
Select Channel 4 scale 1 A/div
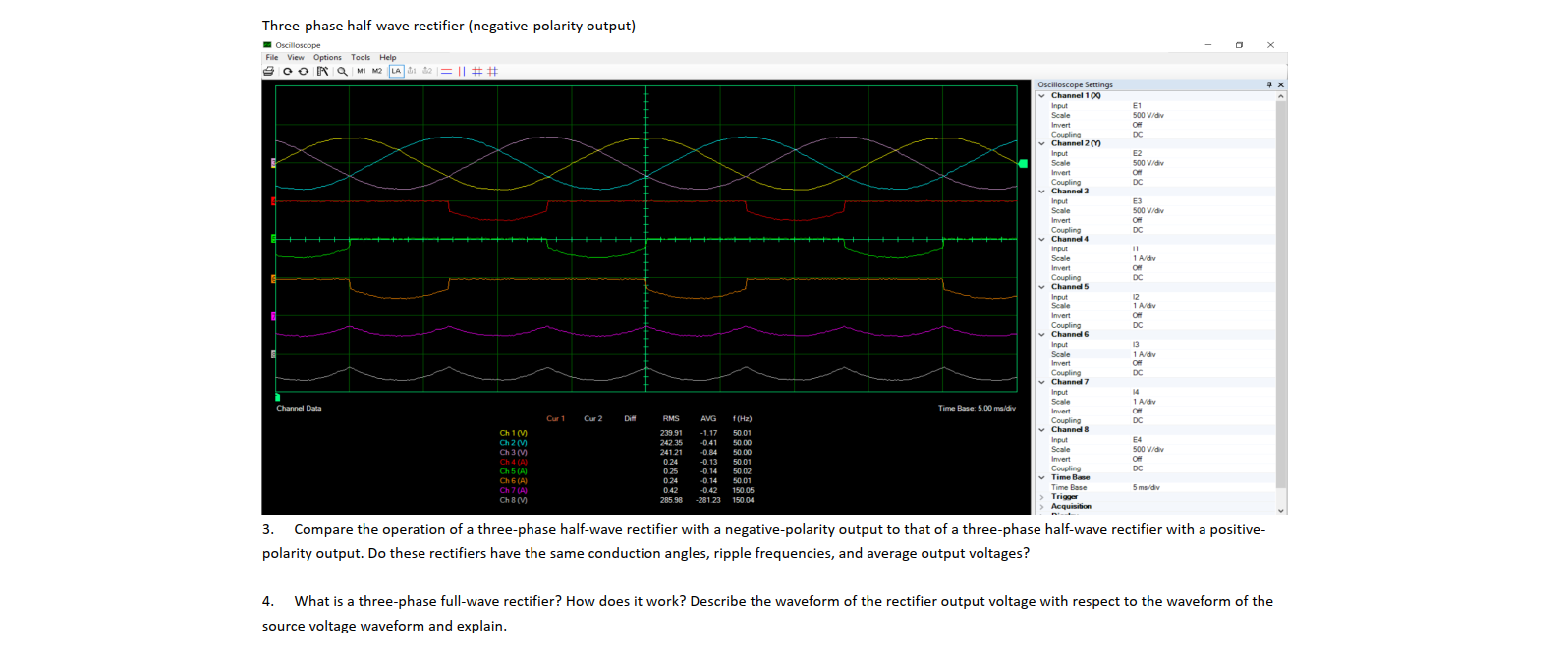pos(1144,258)
